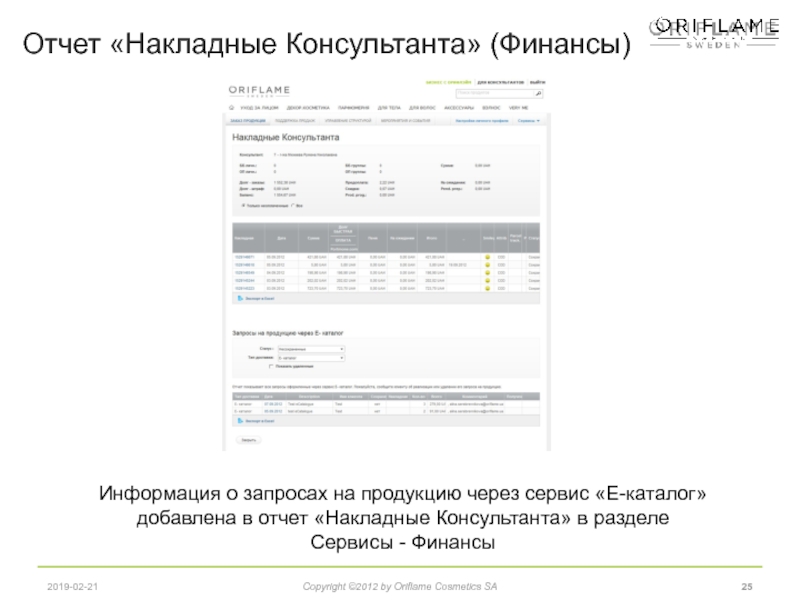Click the smiley icon in the 5,00 invoice row
Viewport: 800px width, 600px height.
pos(487,265)
